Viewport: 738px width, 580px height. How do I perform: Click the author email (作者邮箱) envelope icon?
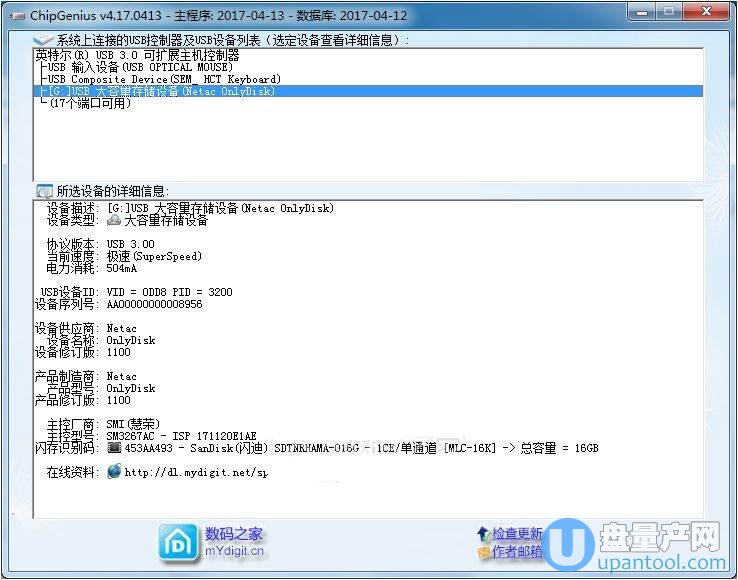(484, 551)
